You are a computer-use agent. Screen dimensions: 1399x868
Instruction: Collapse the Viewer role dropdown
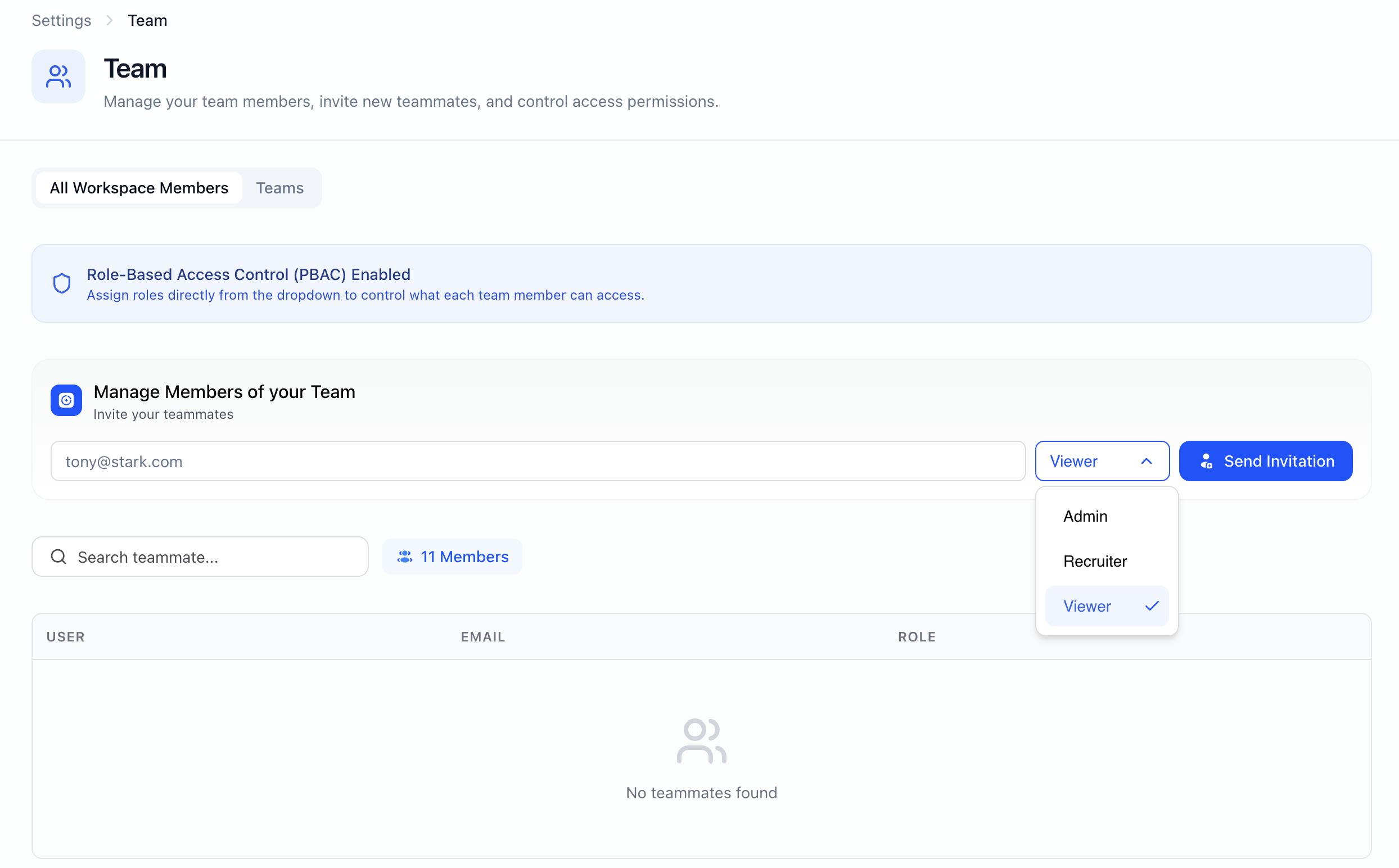(x=1102, y=461)
